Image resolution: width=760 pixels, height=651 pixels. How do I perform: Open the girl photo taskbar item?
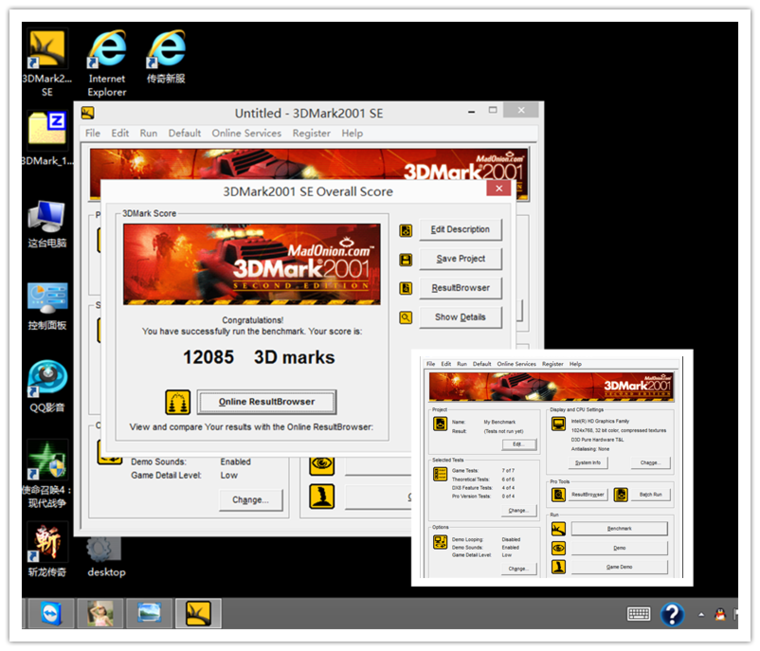(x=100, y=613)
